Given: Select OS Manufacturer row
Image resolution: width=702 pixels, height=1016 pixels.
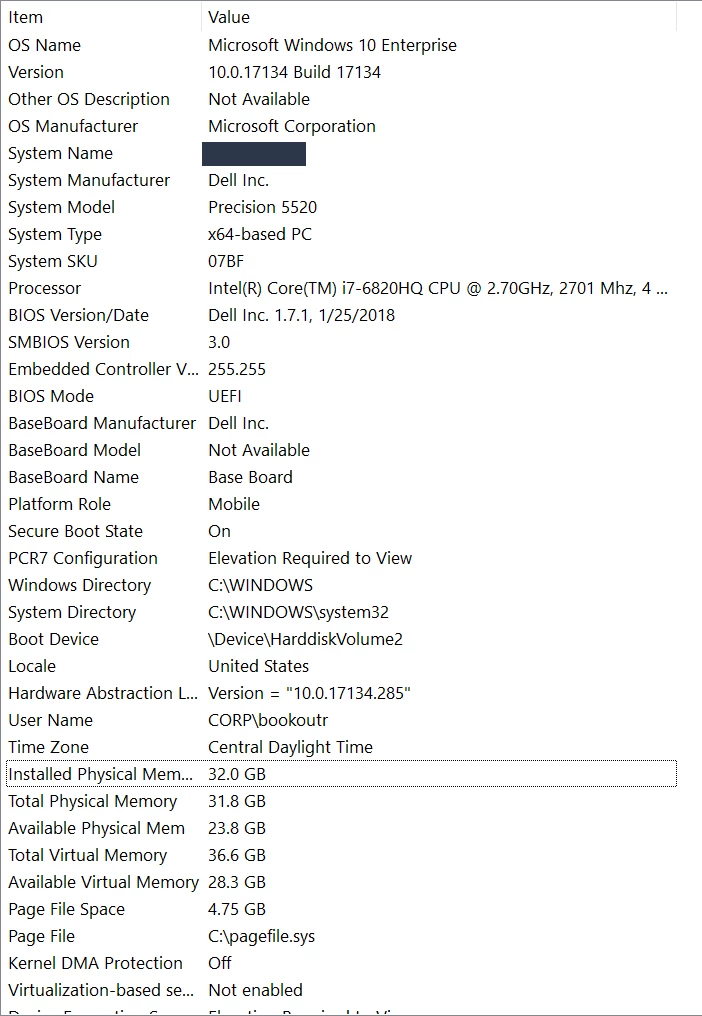Looking at the screenshot, I should click(342, 126).
